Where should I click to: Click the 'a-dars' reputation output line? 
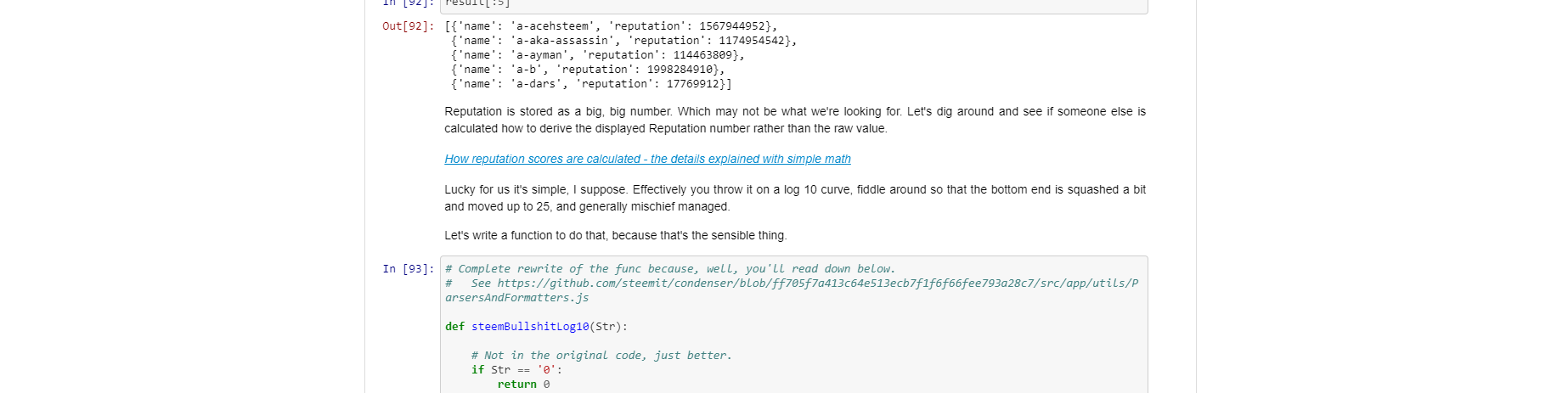(590, 84)
